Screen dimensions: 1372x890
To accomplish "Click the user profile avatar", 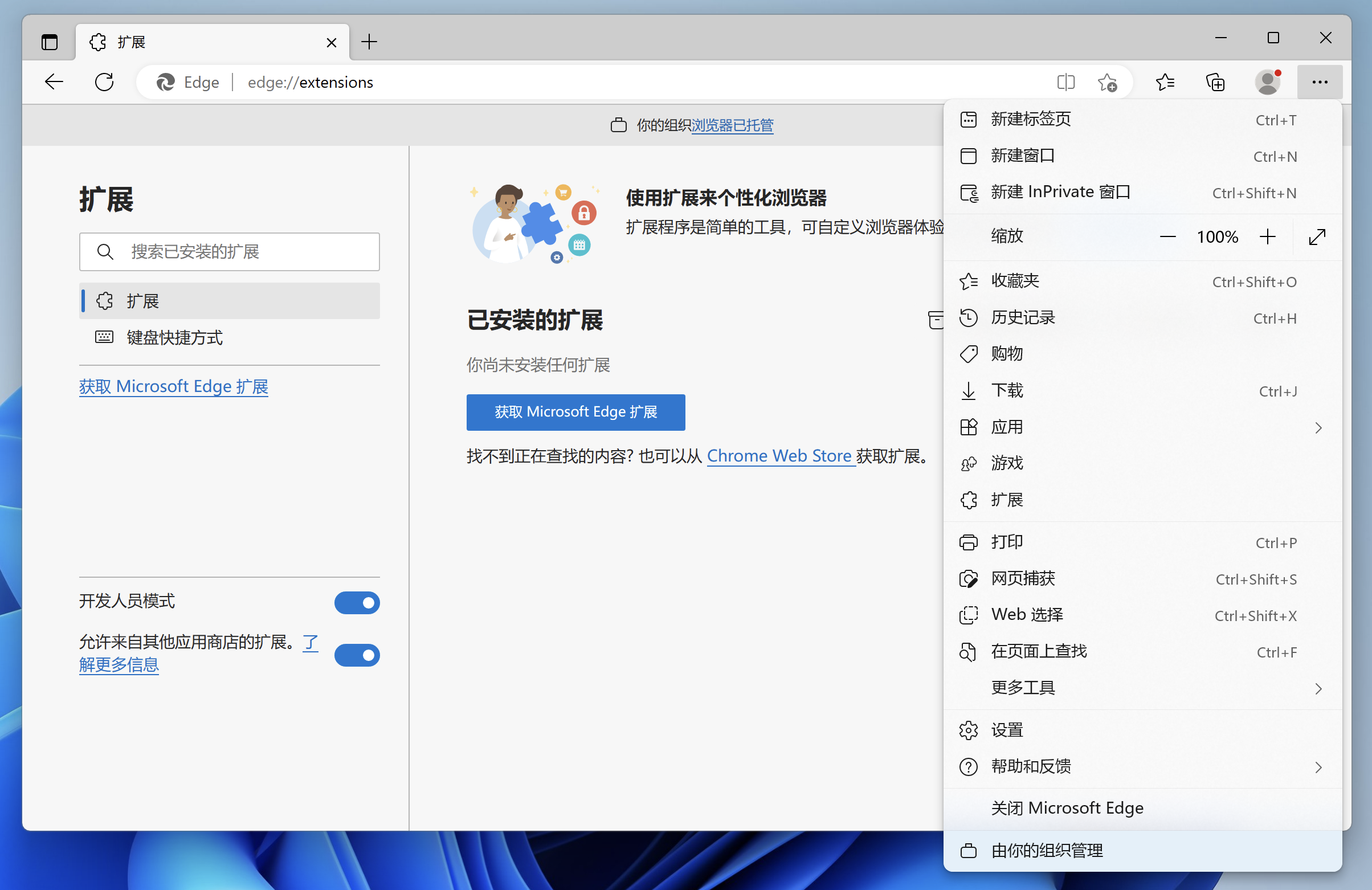I will pyautogui.click(x=1268, y=83).
